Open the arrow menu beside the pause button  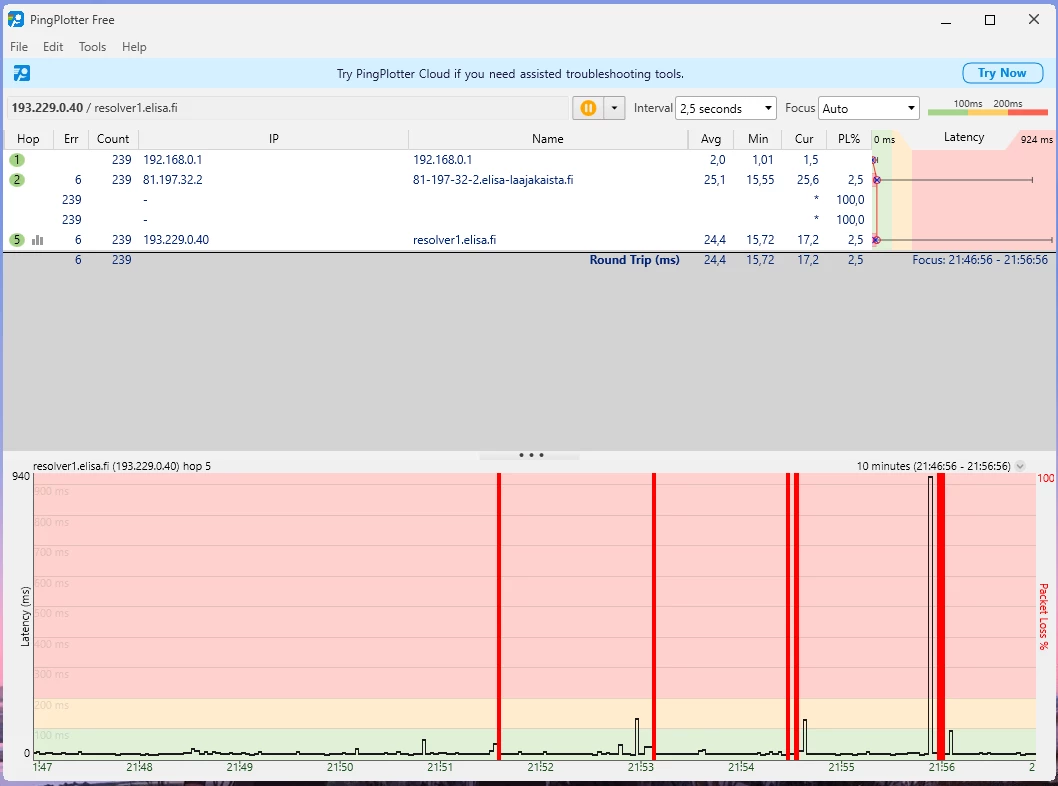[x=614, y=108]
